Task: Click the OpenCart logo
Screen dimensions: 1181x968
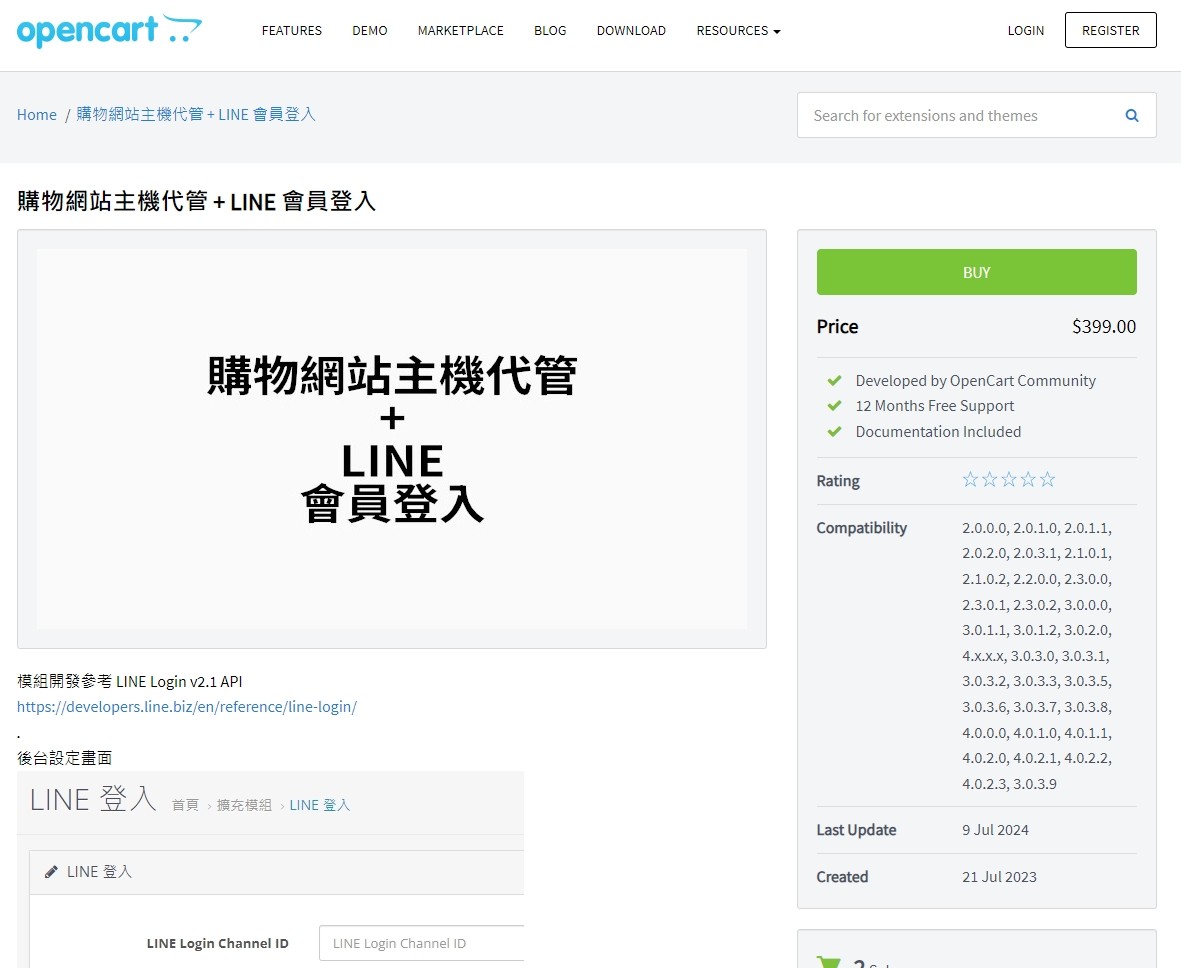Action: 109,31
